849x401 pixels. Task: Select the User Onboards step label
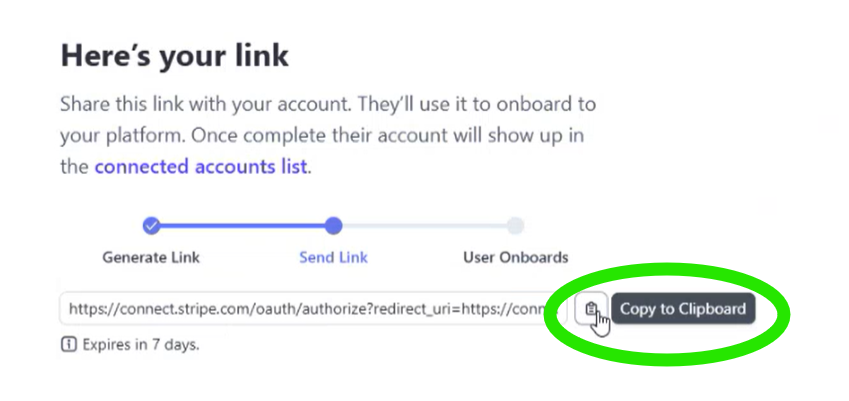[x=515, y=257]
